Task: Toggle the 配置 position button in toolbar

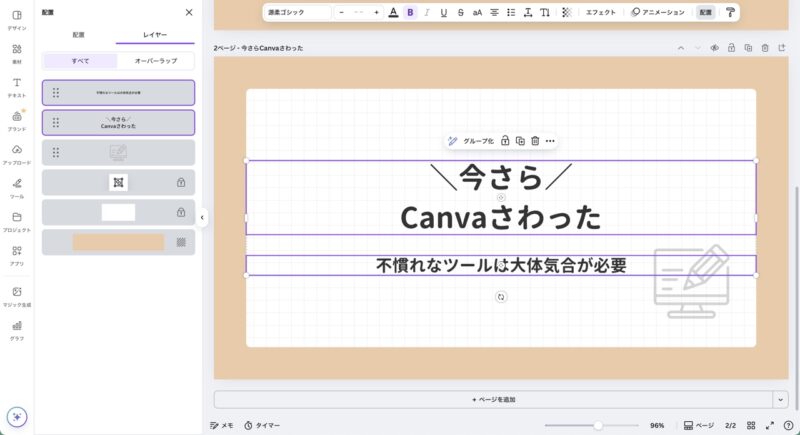Action: tap(706, 12)
